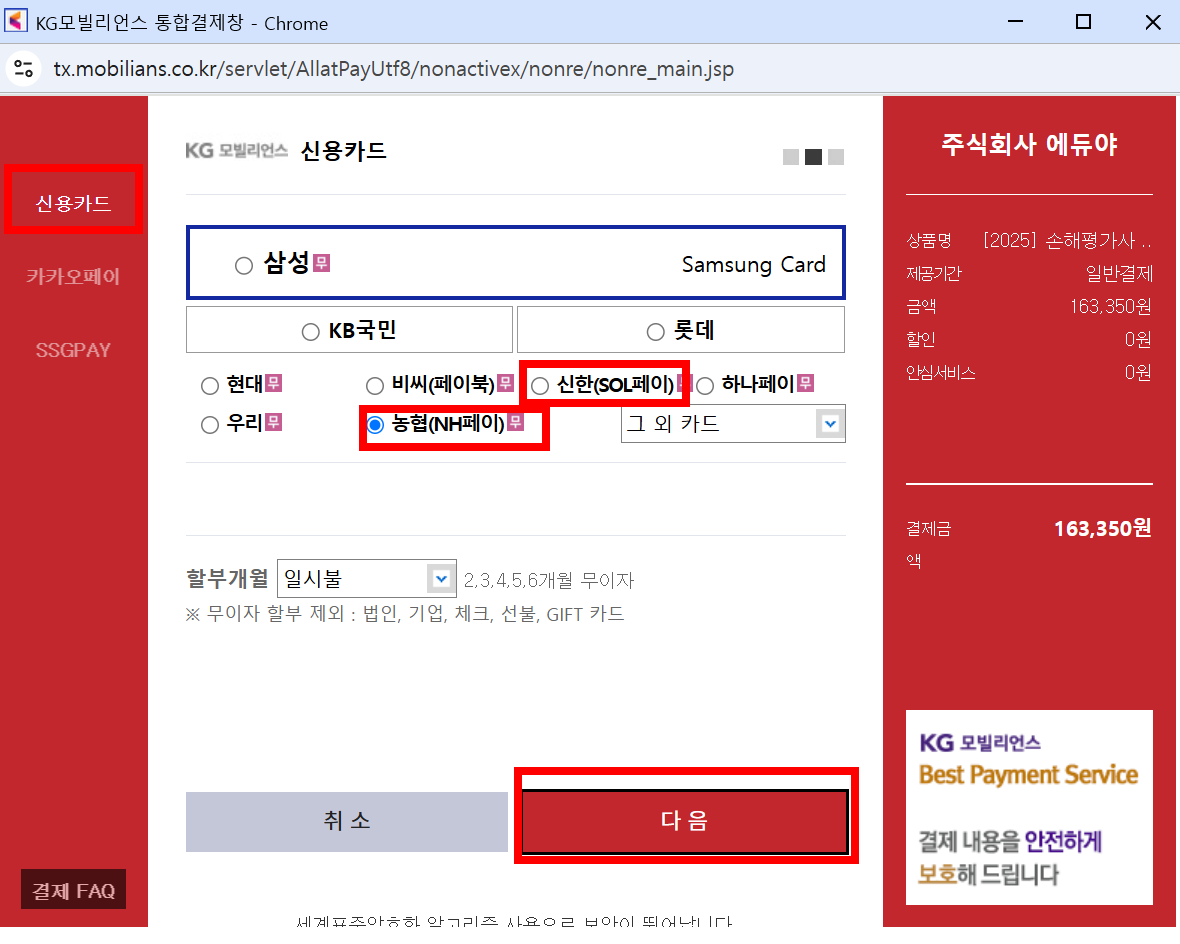The height and width of the screenshot is (944, 1180).
Task: Choose 하나페이 radio button
Action: (x=704, y=386)
